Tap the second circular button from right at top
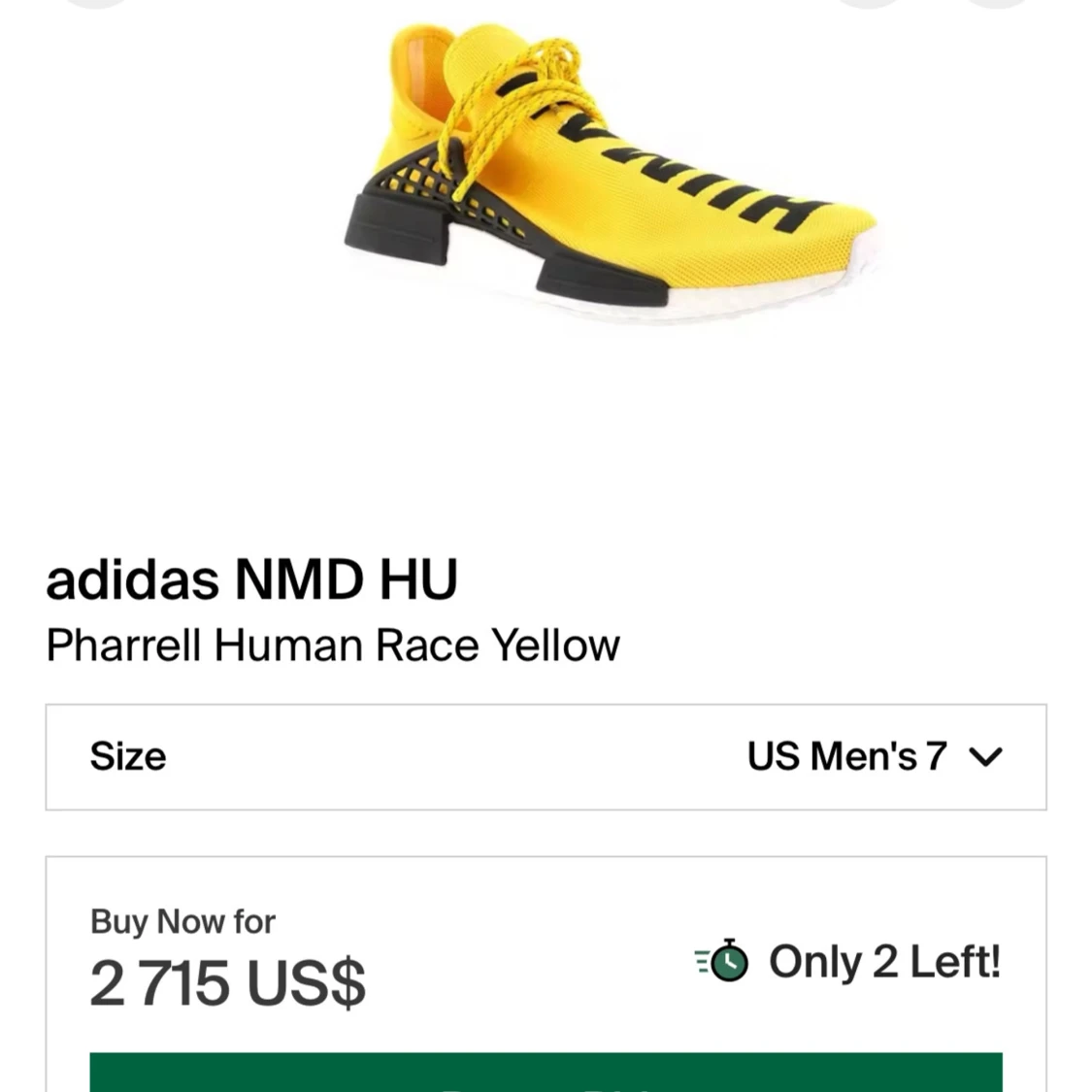Screen dimensions: 1092x1092 (871, 4)
